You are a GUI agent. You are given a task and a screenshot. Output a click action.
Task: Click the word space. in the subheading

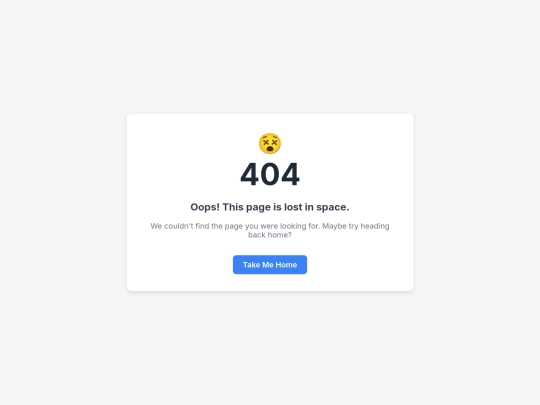333,207
